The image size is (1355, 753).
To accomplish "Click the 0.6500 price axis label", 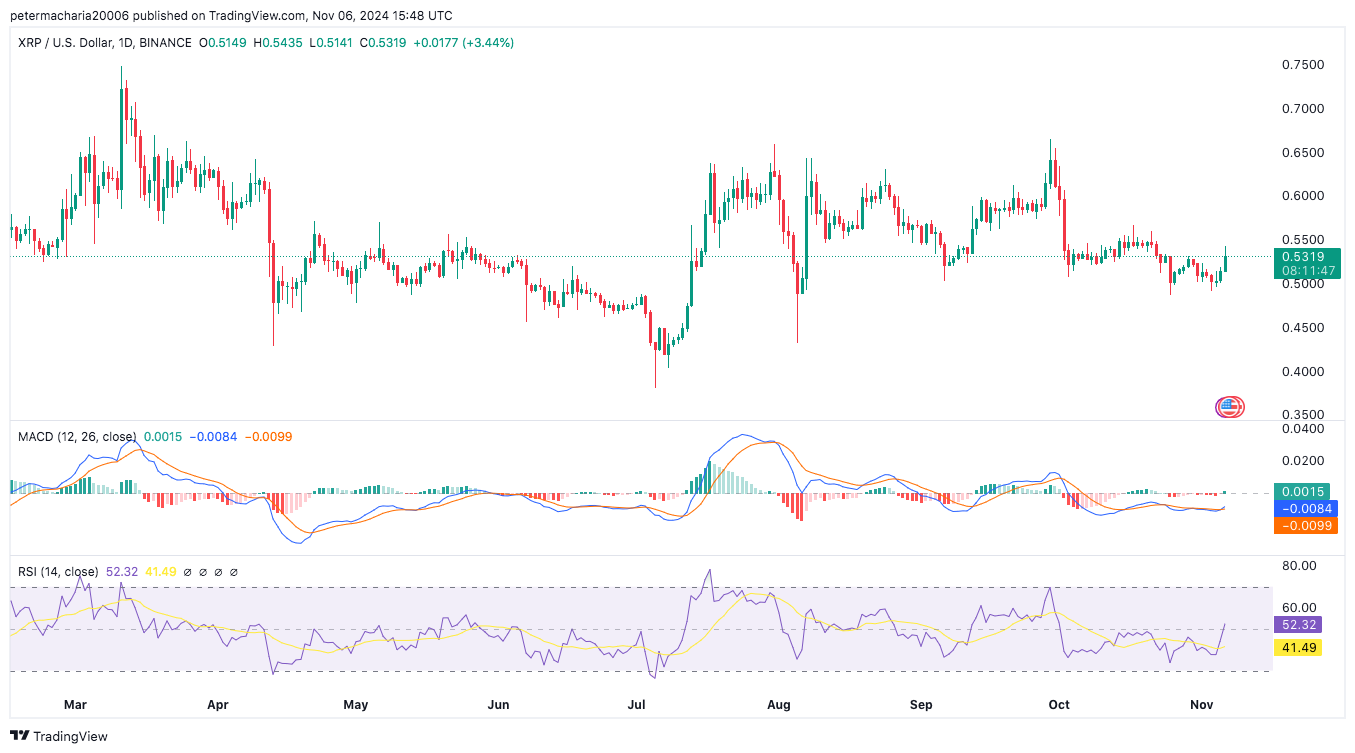I will [1303, 153].
